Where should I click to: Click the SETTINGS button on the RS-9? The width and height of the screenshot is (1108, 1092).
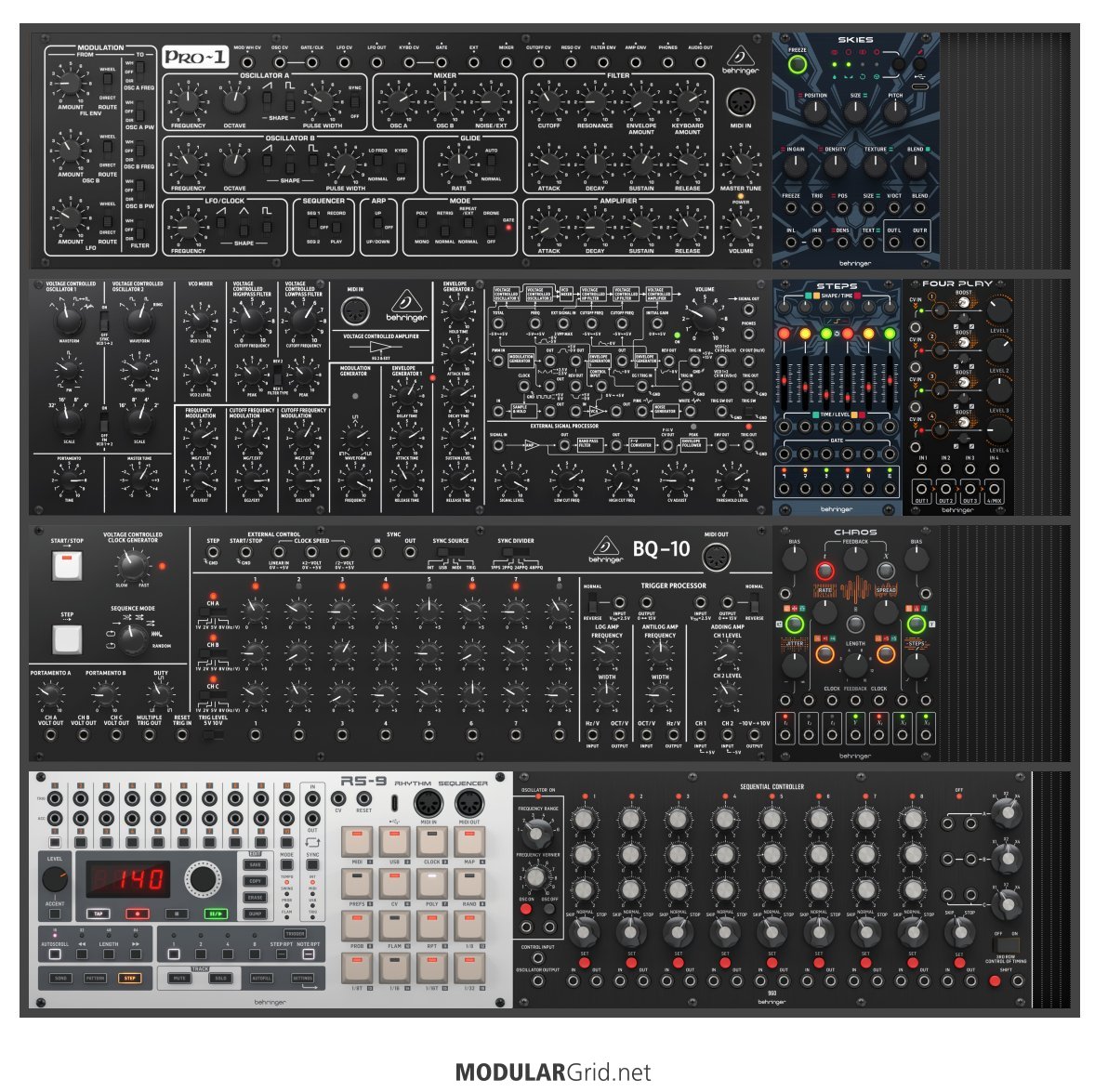[x=302, y=979]
